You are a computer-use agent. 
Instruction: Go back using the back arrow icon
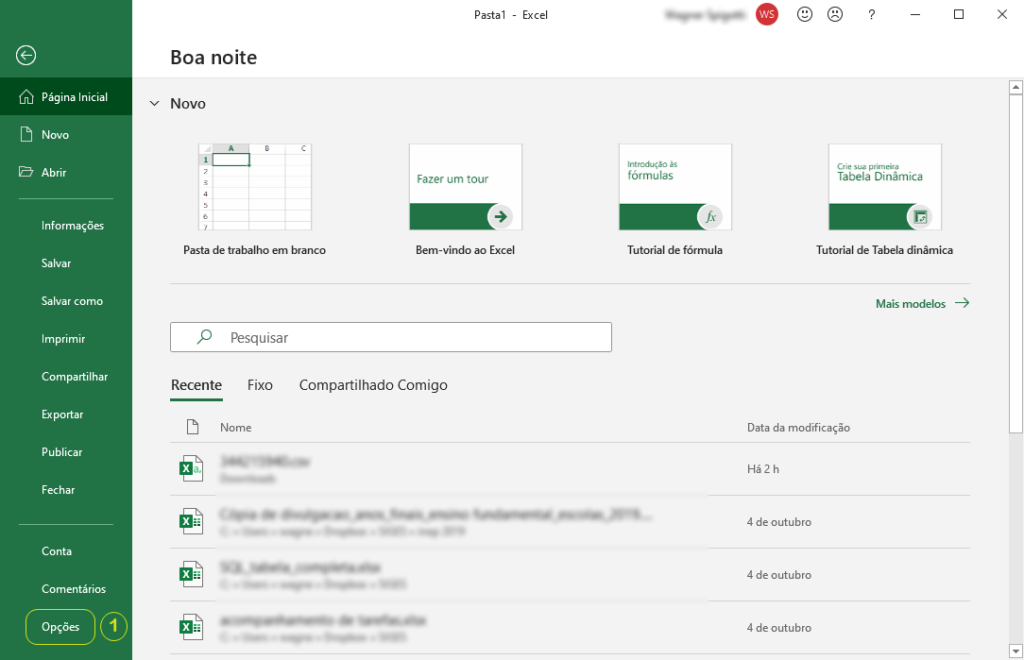(26, 55)
